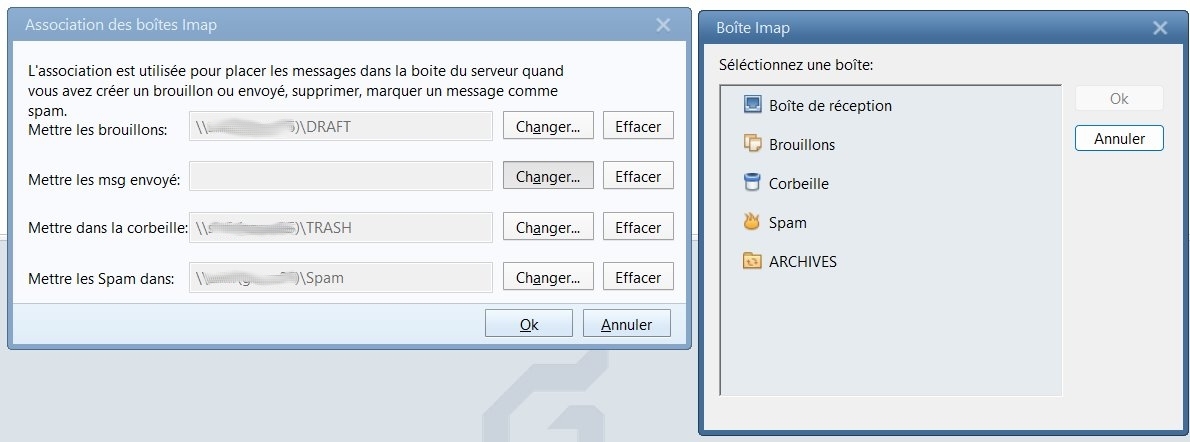Erase the sent messages association
The image size is (1190, 442).
point(638,177)
